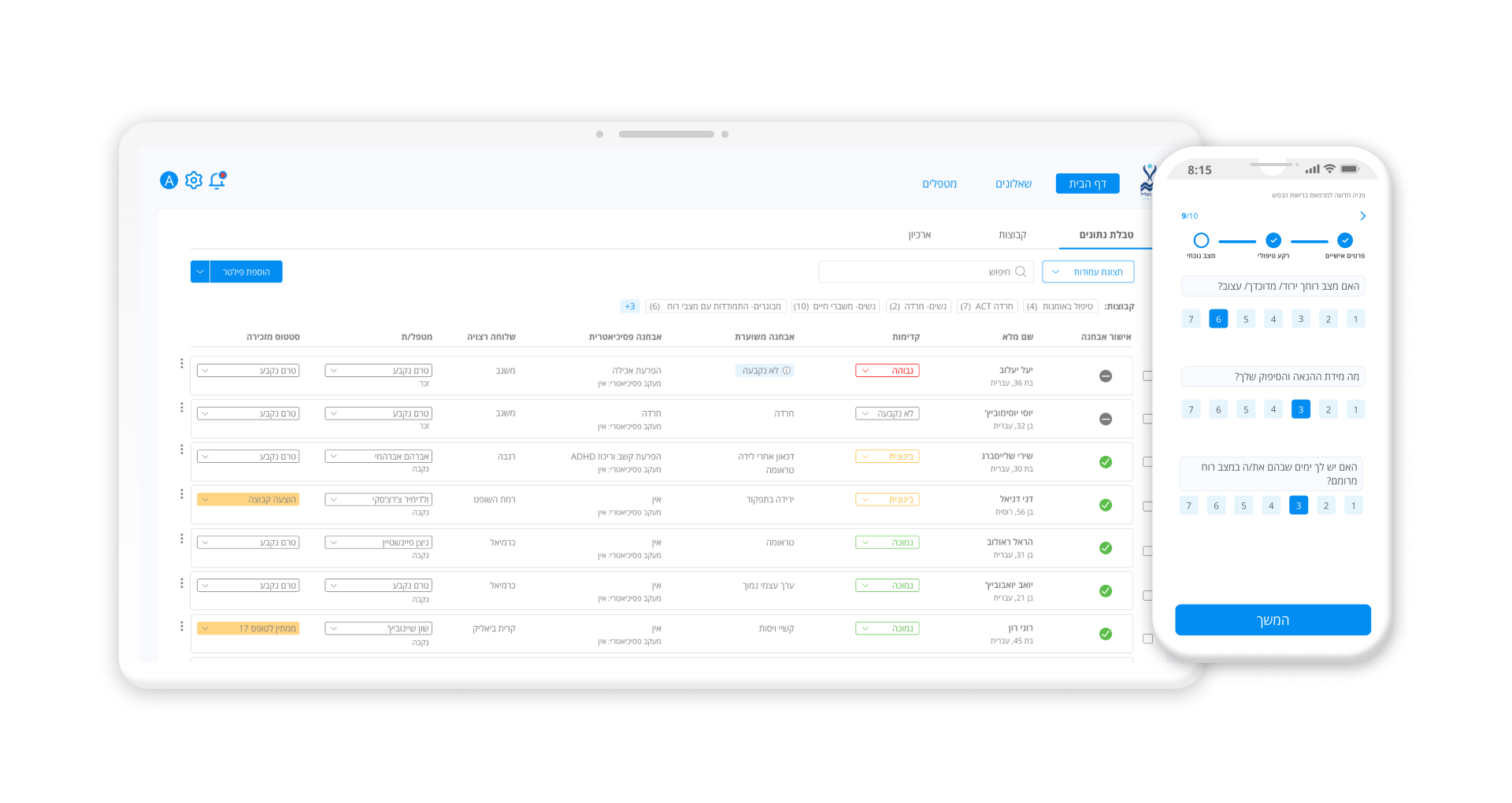This screenshot has height=803, width=1512.
Task: Click the phone's back chevron arrow
Action: click(1362, 216)
